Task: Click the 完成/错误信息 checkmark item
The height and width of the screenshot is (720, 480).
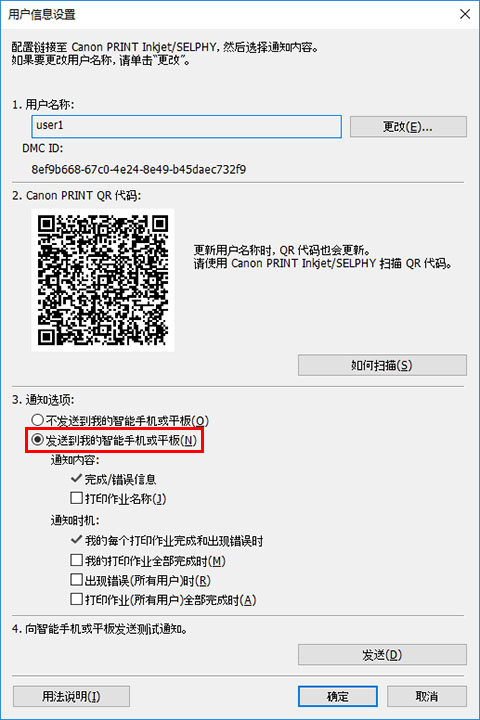Action: (x=113, y=479)
